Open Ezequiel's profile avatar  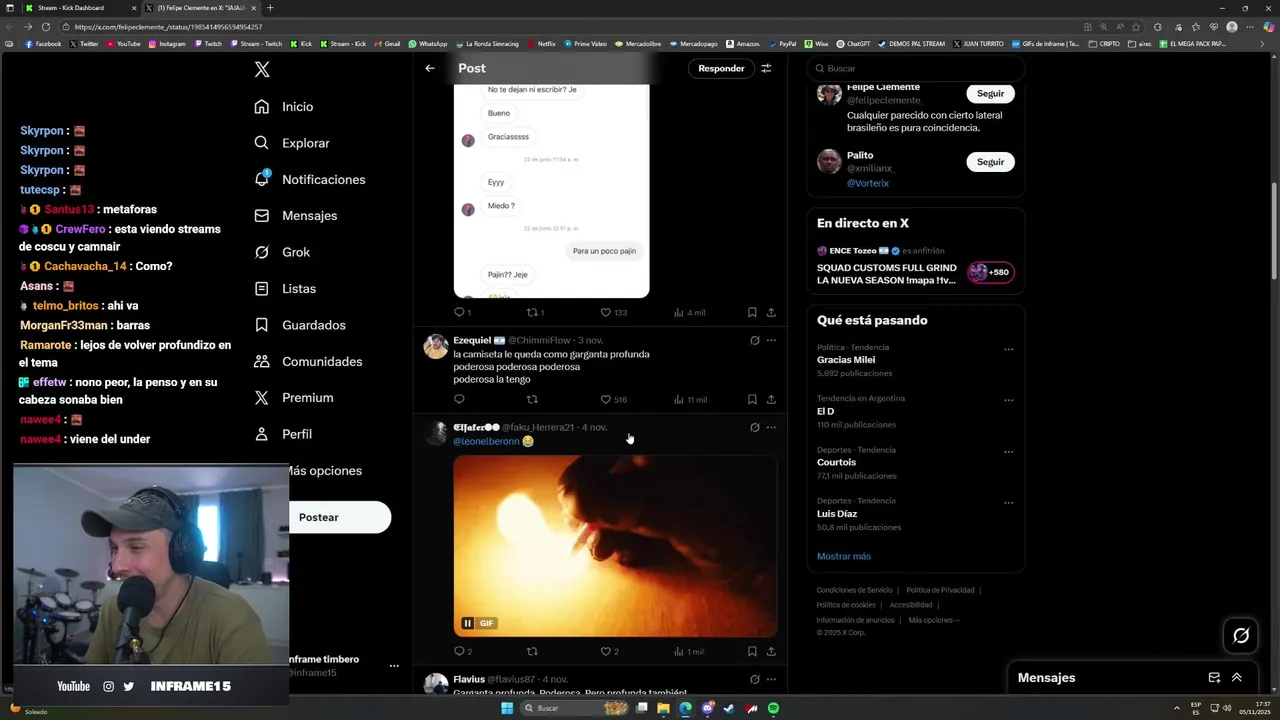[x=435, y=346]
